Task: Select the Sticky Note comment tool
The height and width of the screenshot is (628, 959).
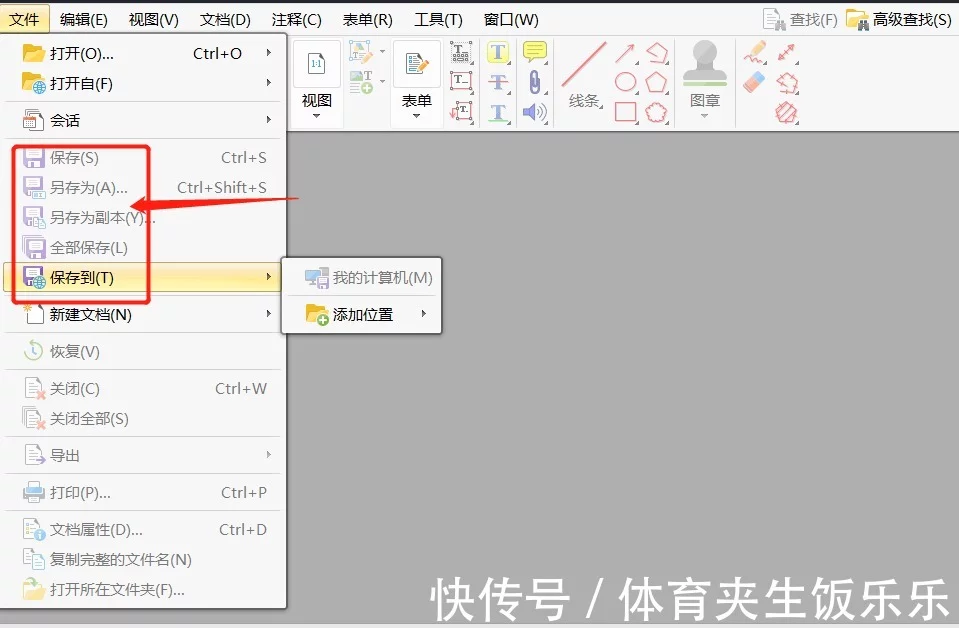Action: point(535,53)
